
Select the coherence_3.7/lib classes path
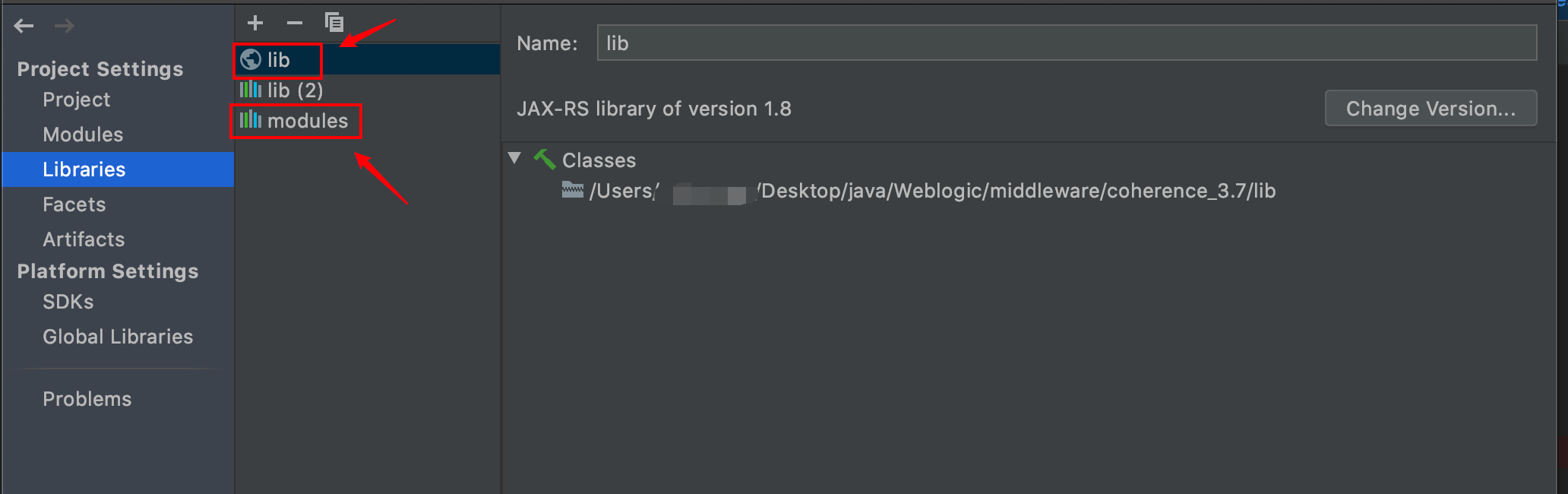pyautogui.click(x=1017, y=191)
